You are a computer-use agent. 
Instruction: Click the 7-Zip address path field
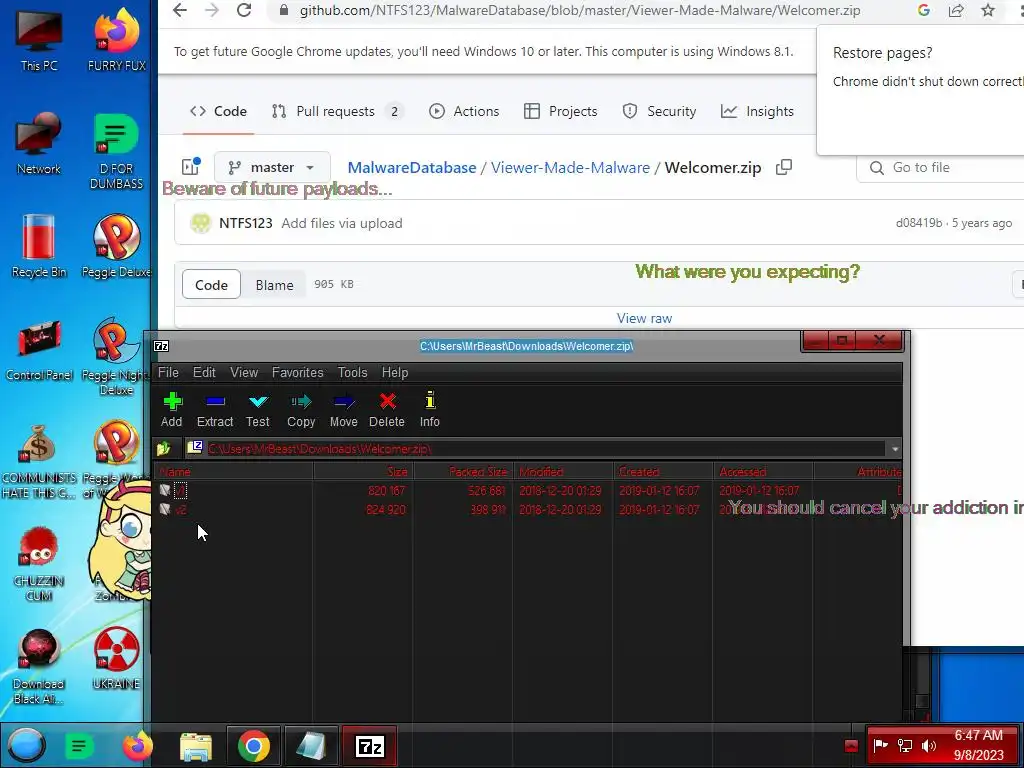tap(536, 449)
